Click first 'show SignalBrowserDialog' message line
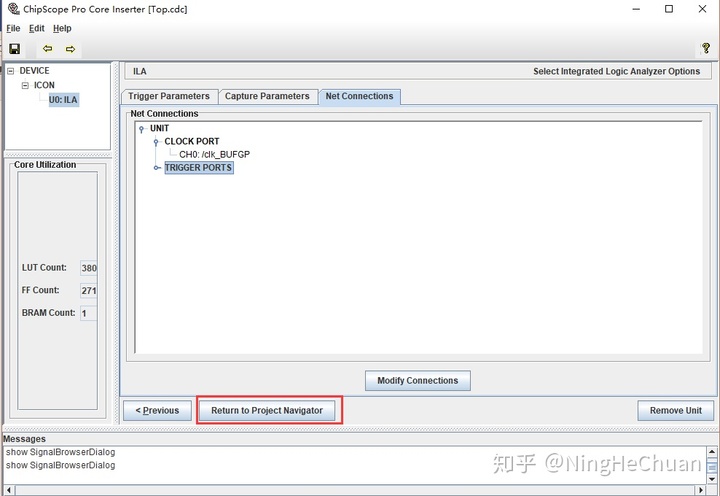This screenshot has width=720, height=496. click(x=60, y=452)
